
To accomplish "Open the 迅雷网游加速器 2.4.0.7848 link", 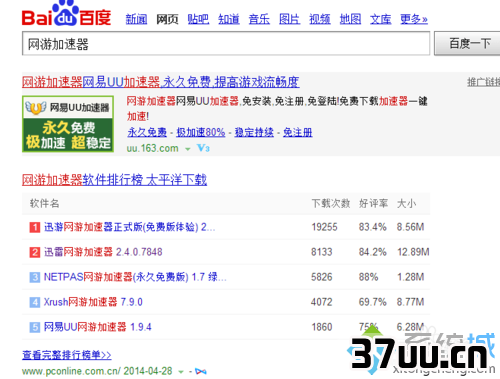I will [x=103, y=252].
